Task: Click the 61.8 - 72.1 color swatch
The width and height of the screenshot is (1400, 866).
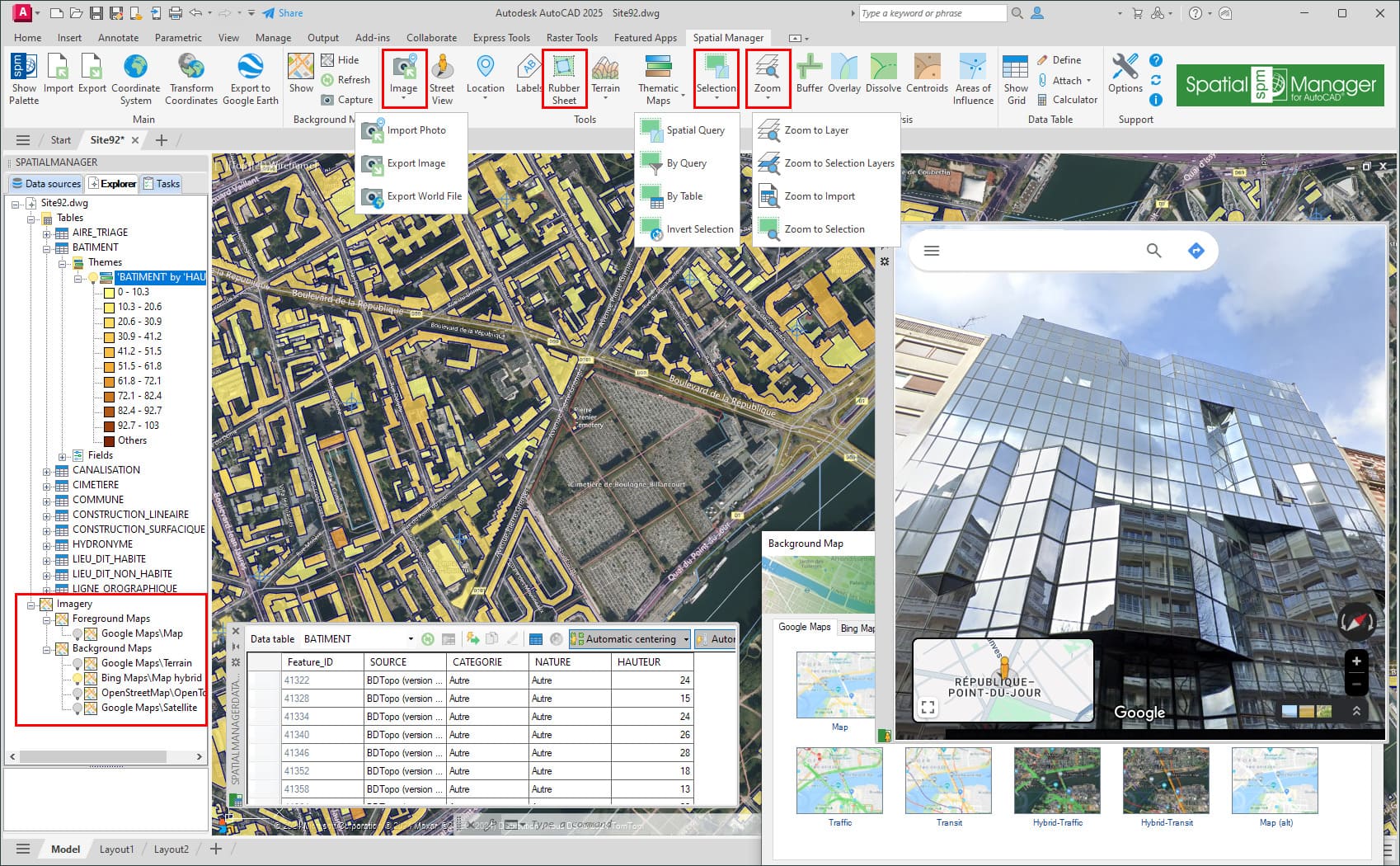Action: click(109, 382)
